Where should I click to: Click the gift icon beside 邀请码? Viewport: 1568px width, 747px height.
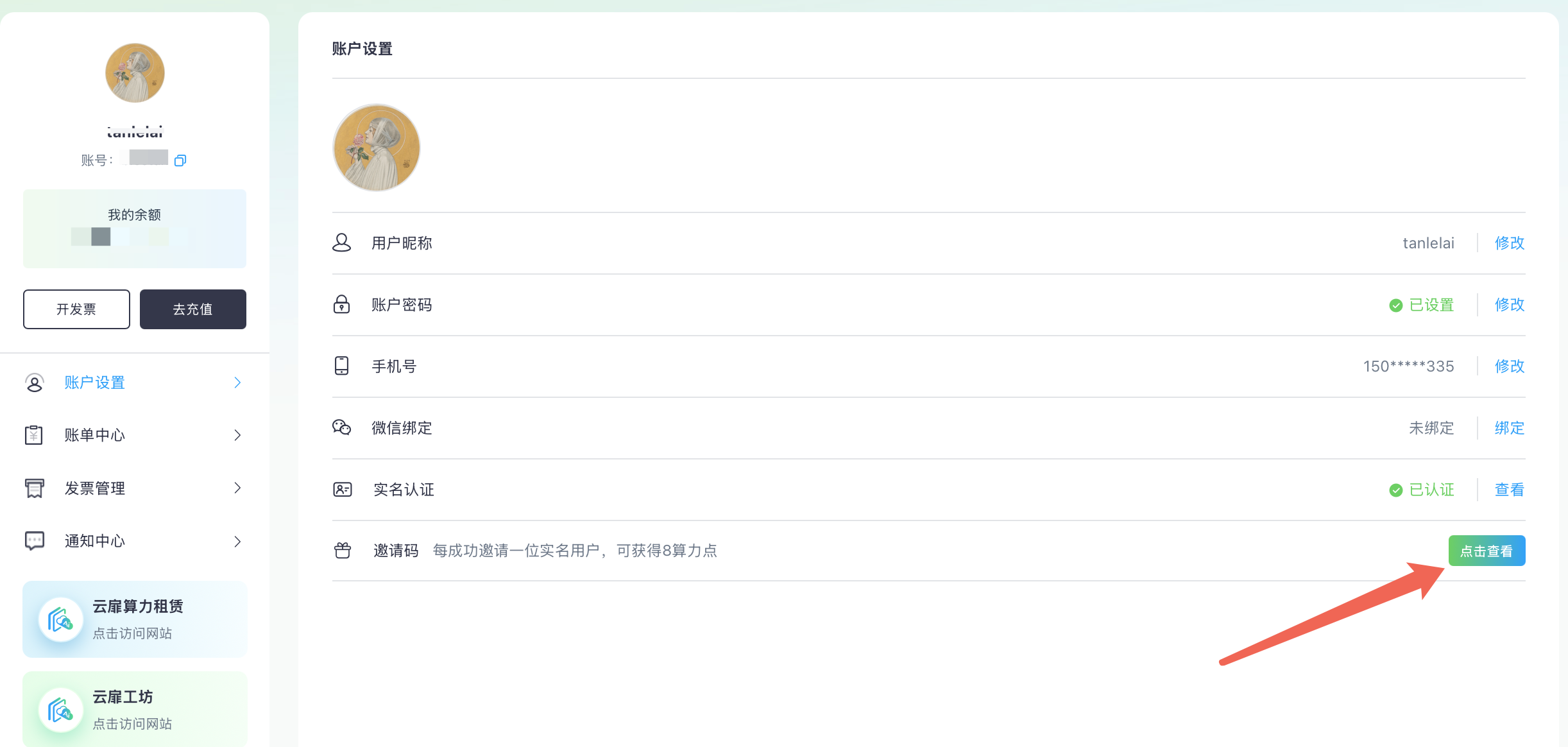point(343,551)
